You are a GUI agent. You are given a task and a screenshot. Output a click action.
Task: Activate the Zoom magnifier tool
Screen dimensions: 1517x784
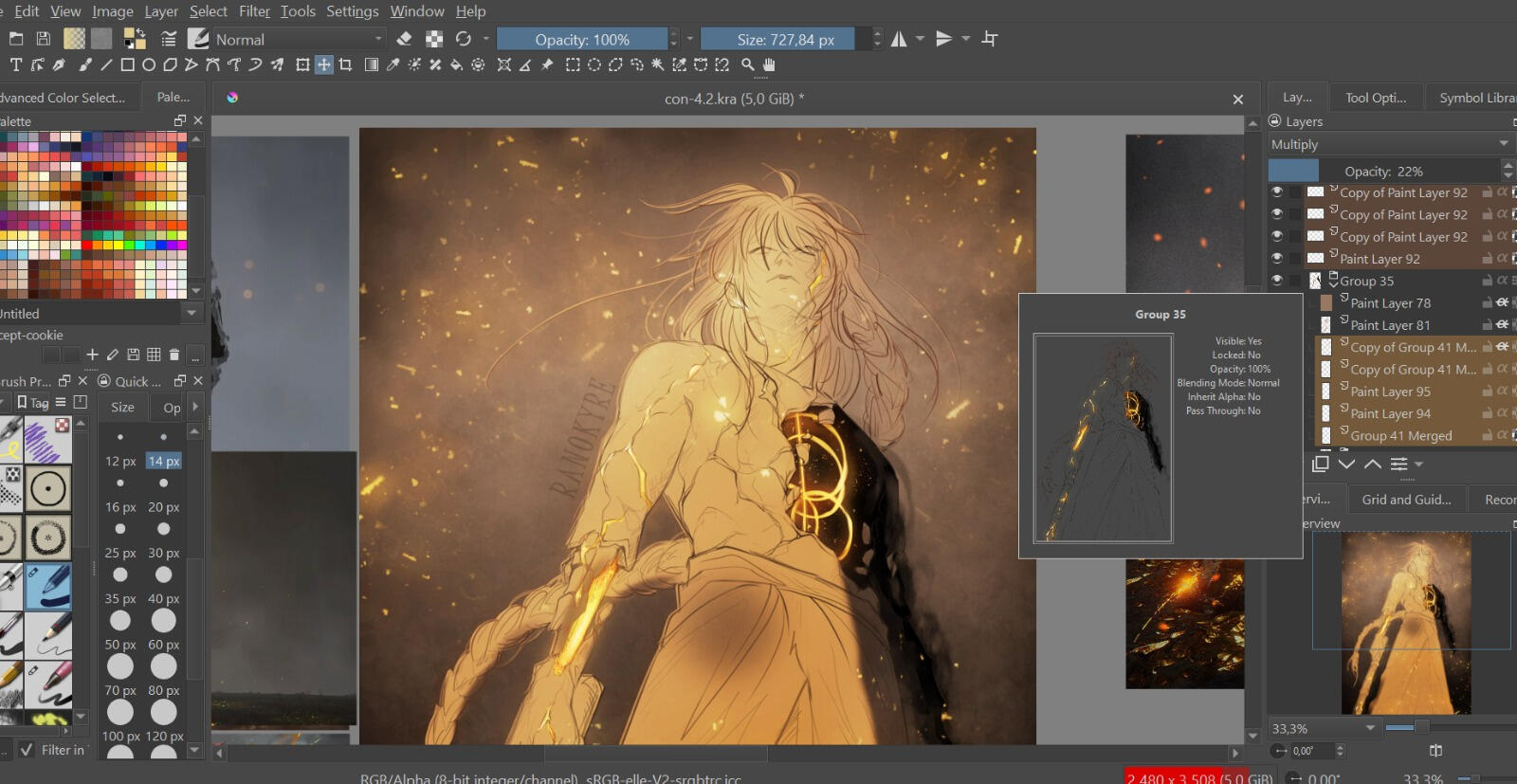(x=747, y=64)
